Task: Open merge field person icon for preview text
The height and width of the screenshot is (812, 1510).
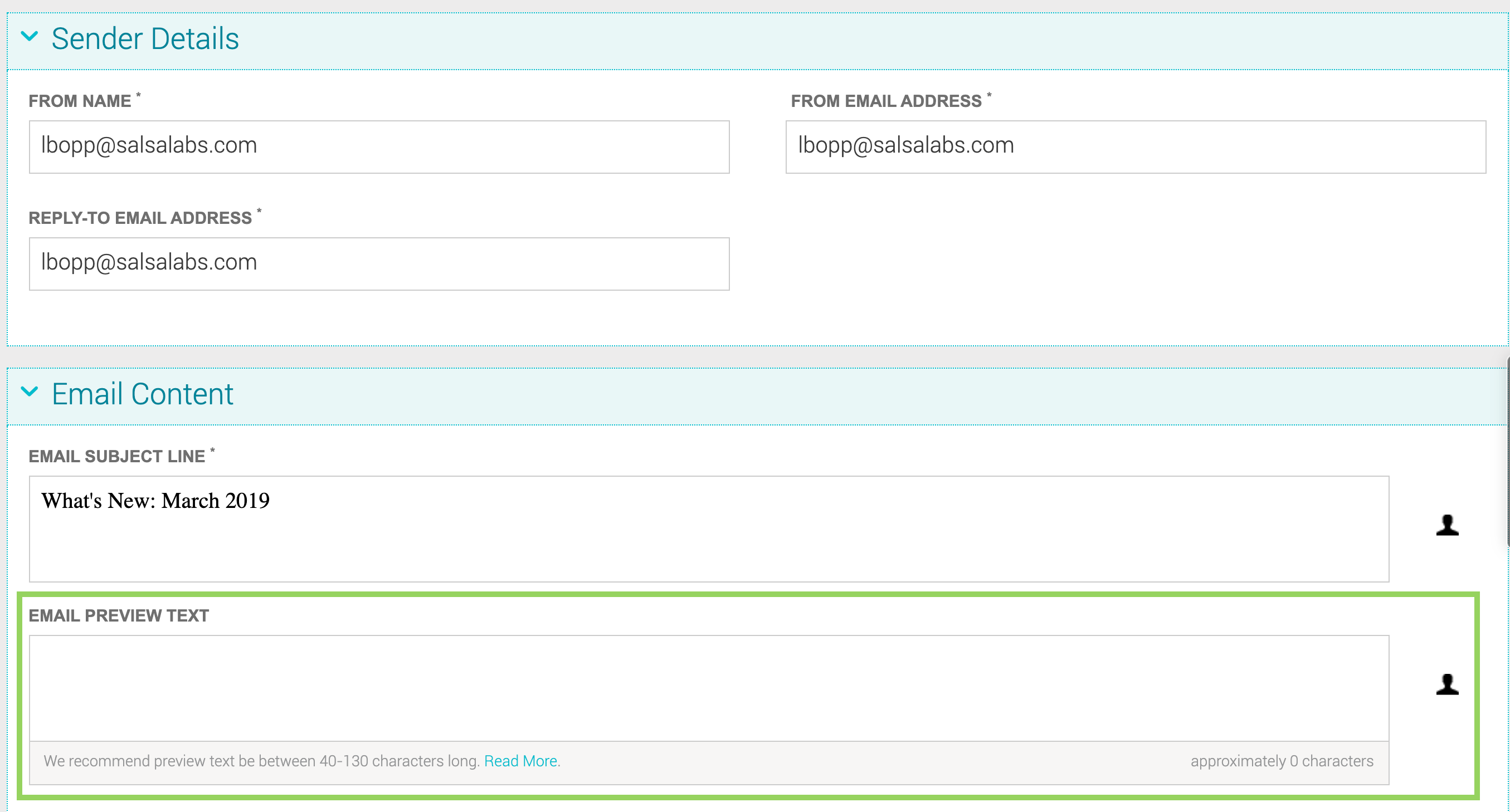Action: pyautogui.click(x=1446, y=684)
